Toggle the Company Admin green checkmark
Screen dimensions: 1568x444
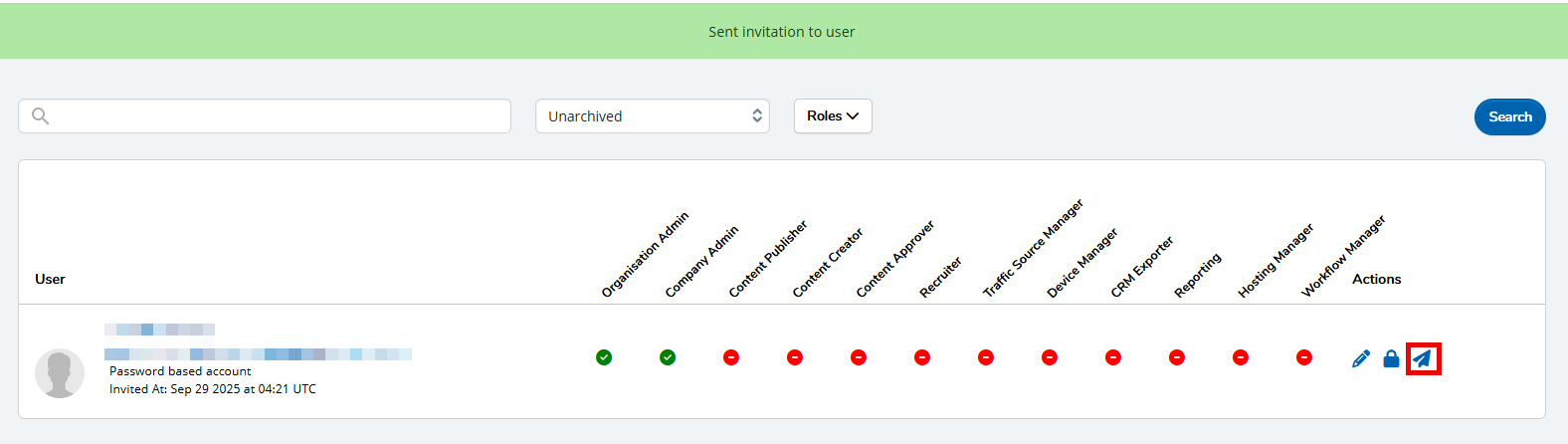pyautogui.click(x=668, y=357)
